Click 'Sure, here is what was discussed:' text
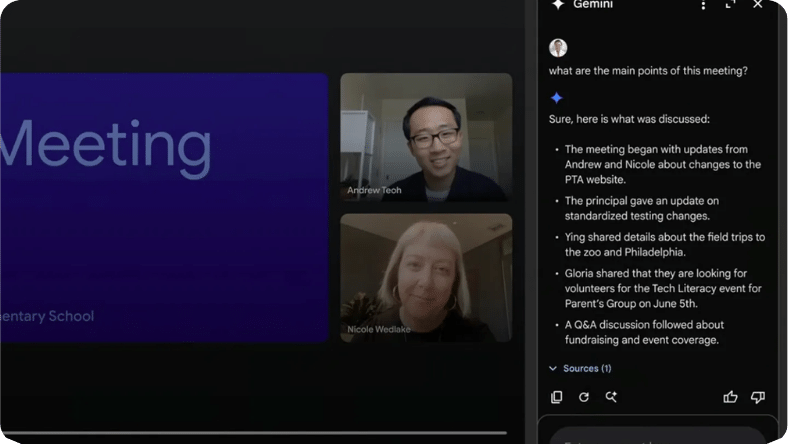788x444 pixels. pyautogui.click(x=629, y=119)
